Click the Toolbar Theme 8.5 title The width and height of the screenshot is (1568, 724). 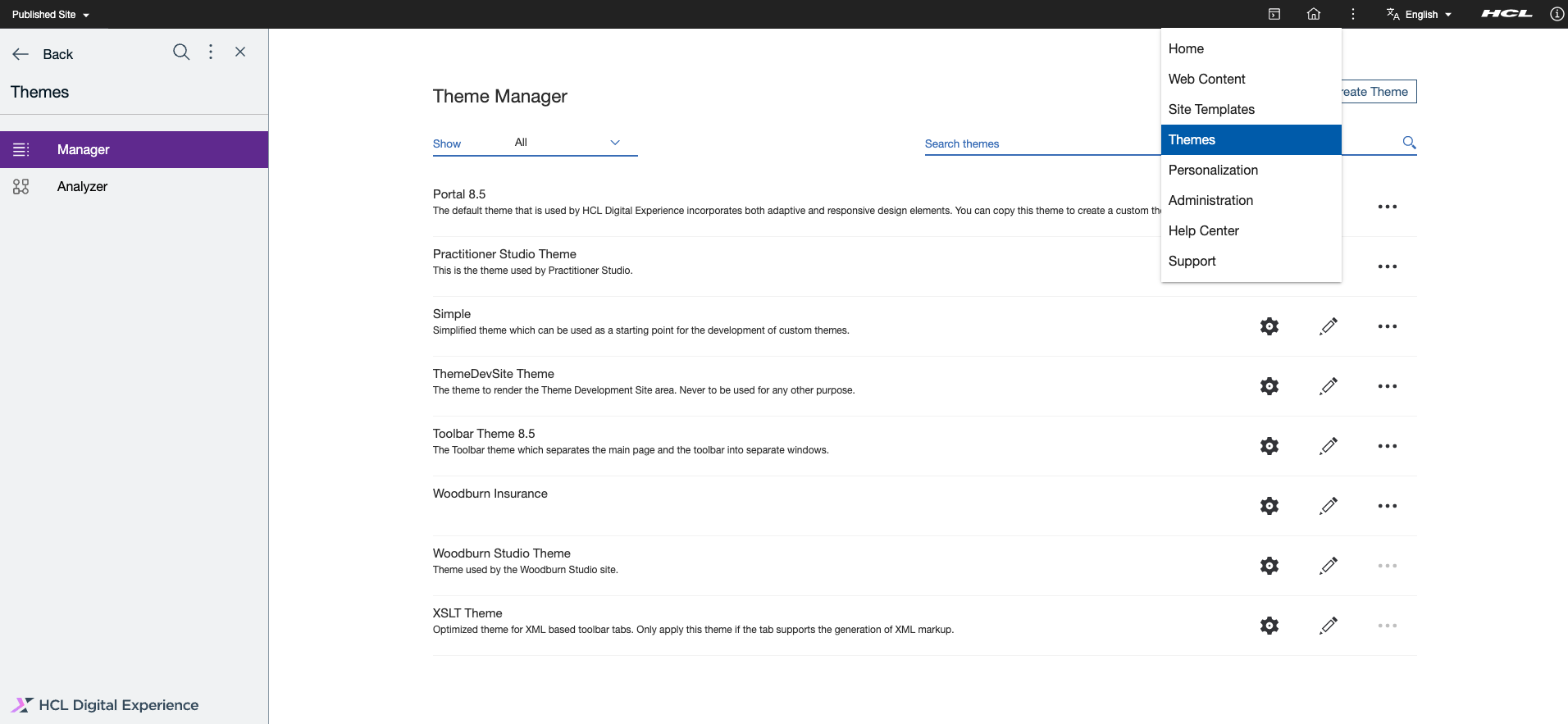[484, 434]
